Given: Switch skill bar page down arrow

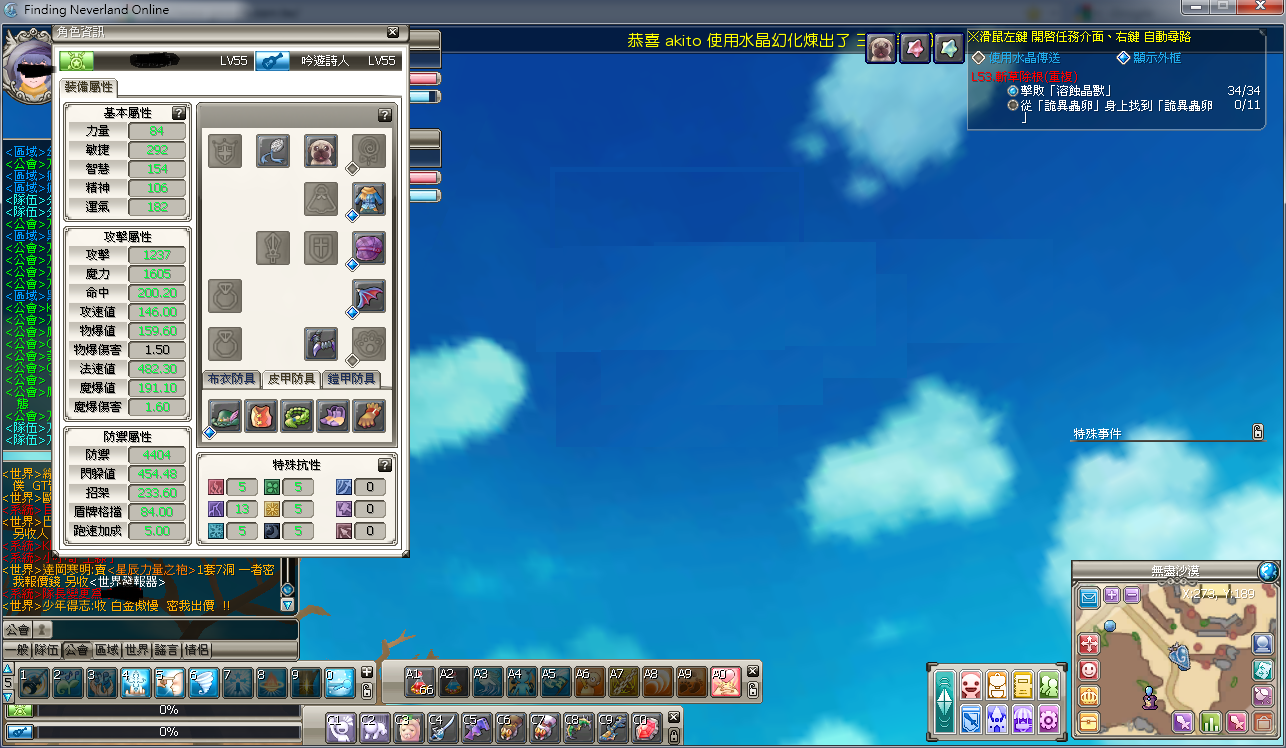Looking at the screenshot, I should pyautogui.click(x=8, y=697).
